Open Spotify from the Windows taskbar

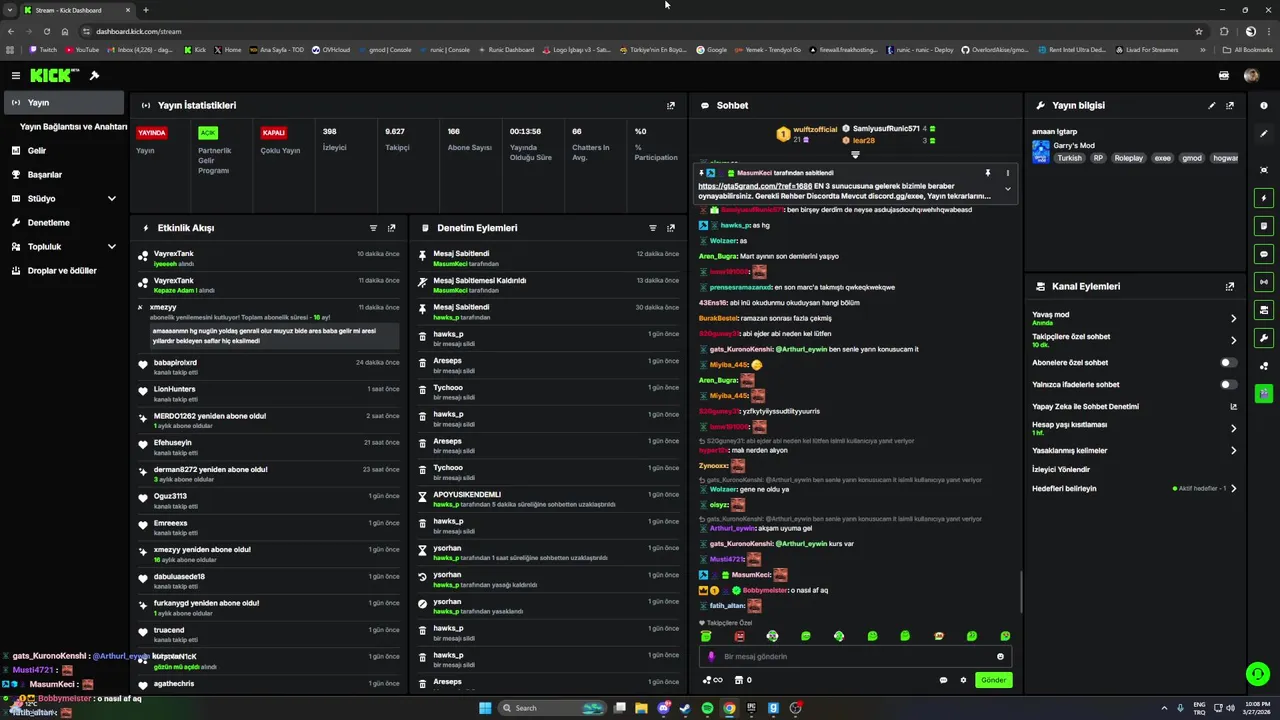pos(707,708)
